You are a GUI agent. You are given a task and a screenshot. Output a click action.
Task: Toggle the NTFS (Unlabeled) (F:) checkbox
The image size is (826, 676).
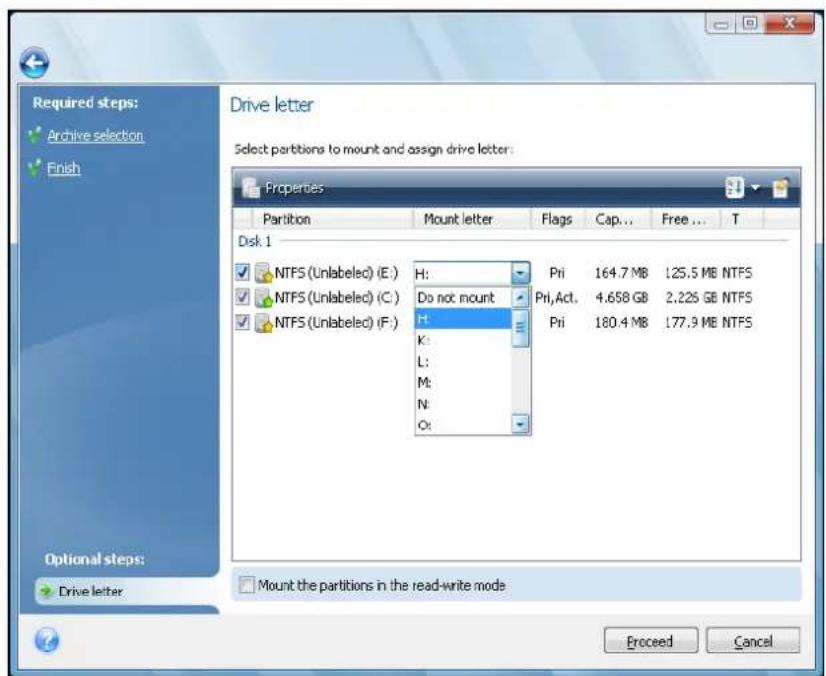(x=242, y=322)
